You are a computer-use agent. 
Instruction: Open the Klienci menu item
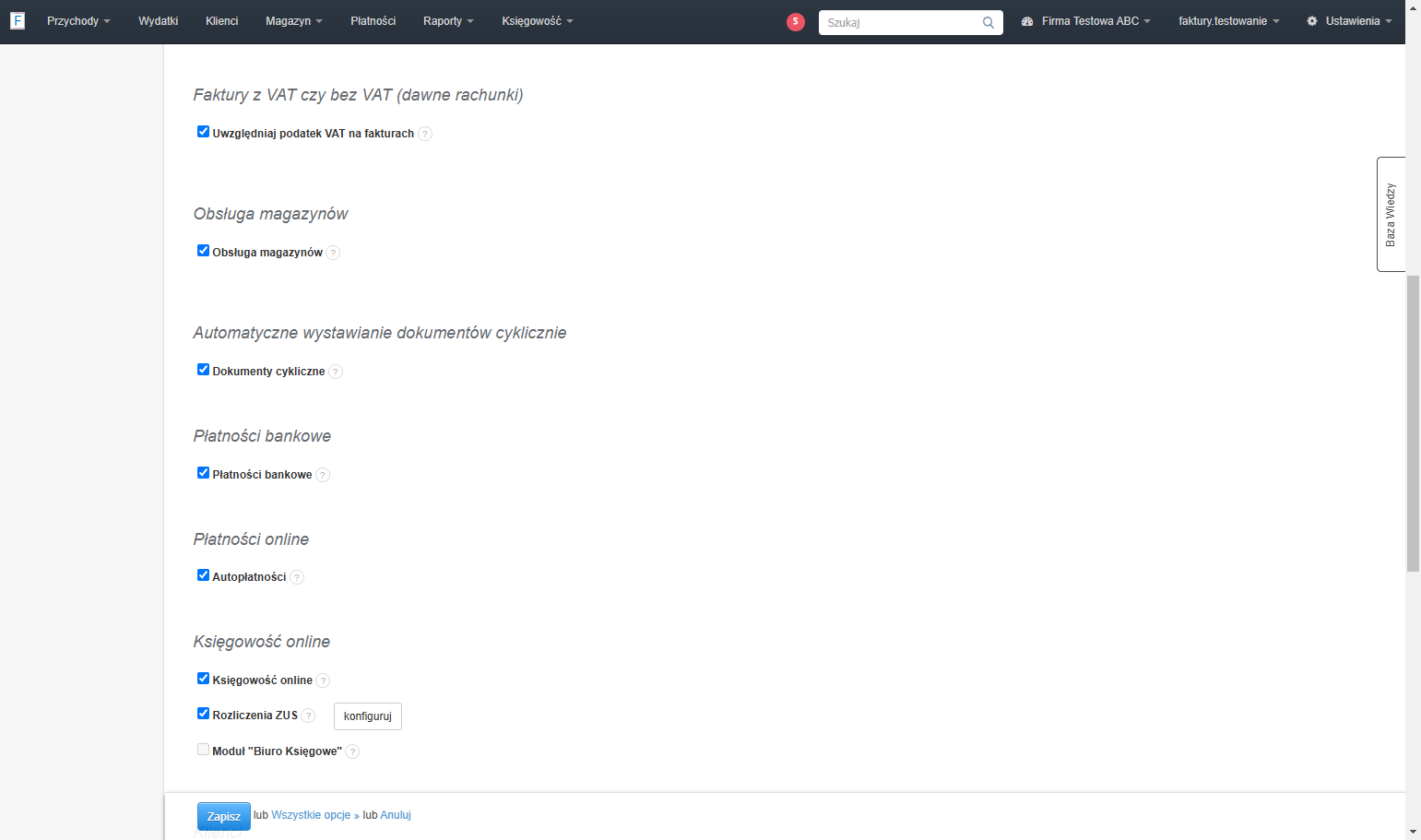[x=221, y=21]
